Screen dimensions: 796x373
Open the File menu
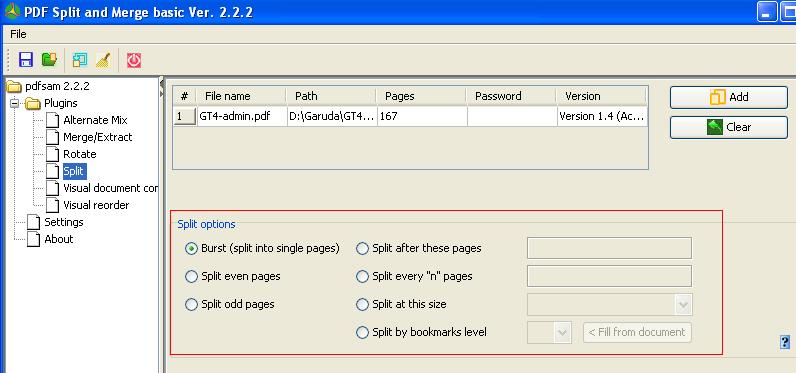pos(18,34)
